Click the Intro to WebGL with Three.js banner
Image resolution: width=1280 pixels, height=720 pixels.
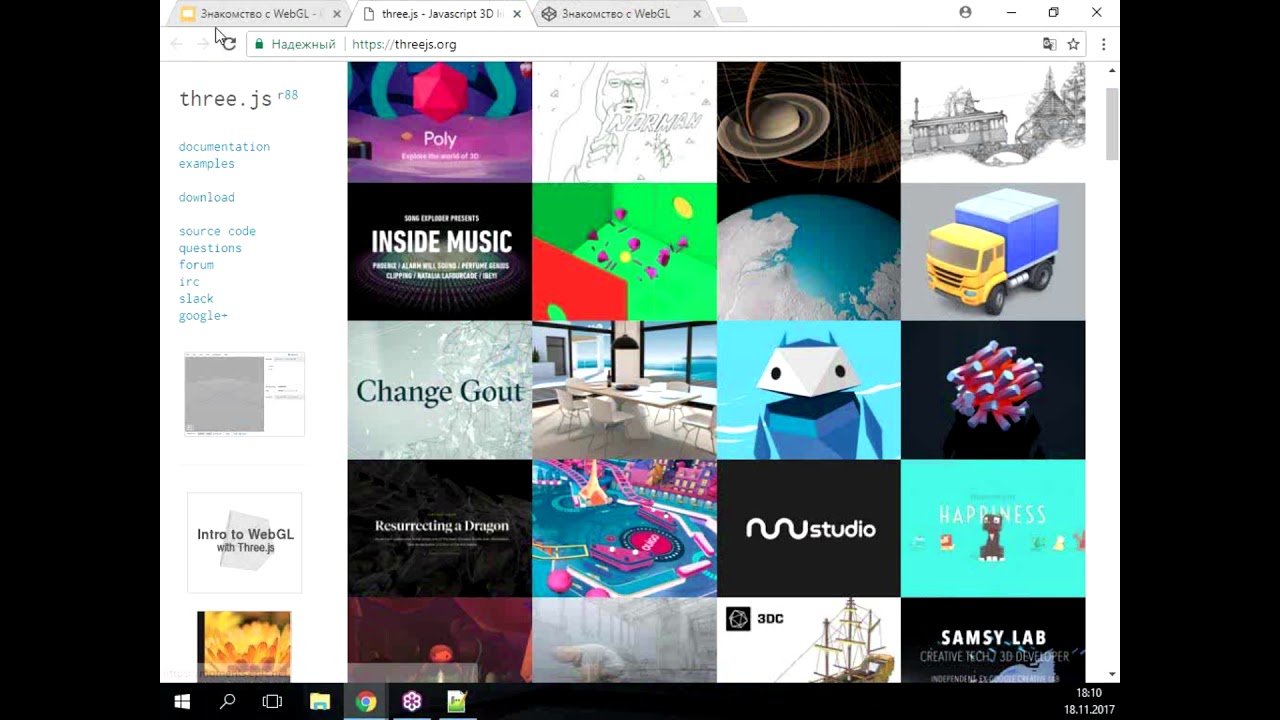[244, 542]
